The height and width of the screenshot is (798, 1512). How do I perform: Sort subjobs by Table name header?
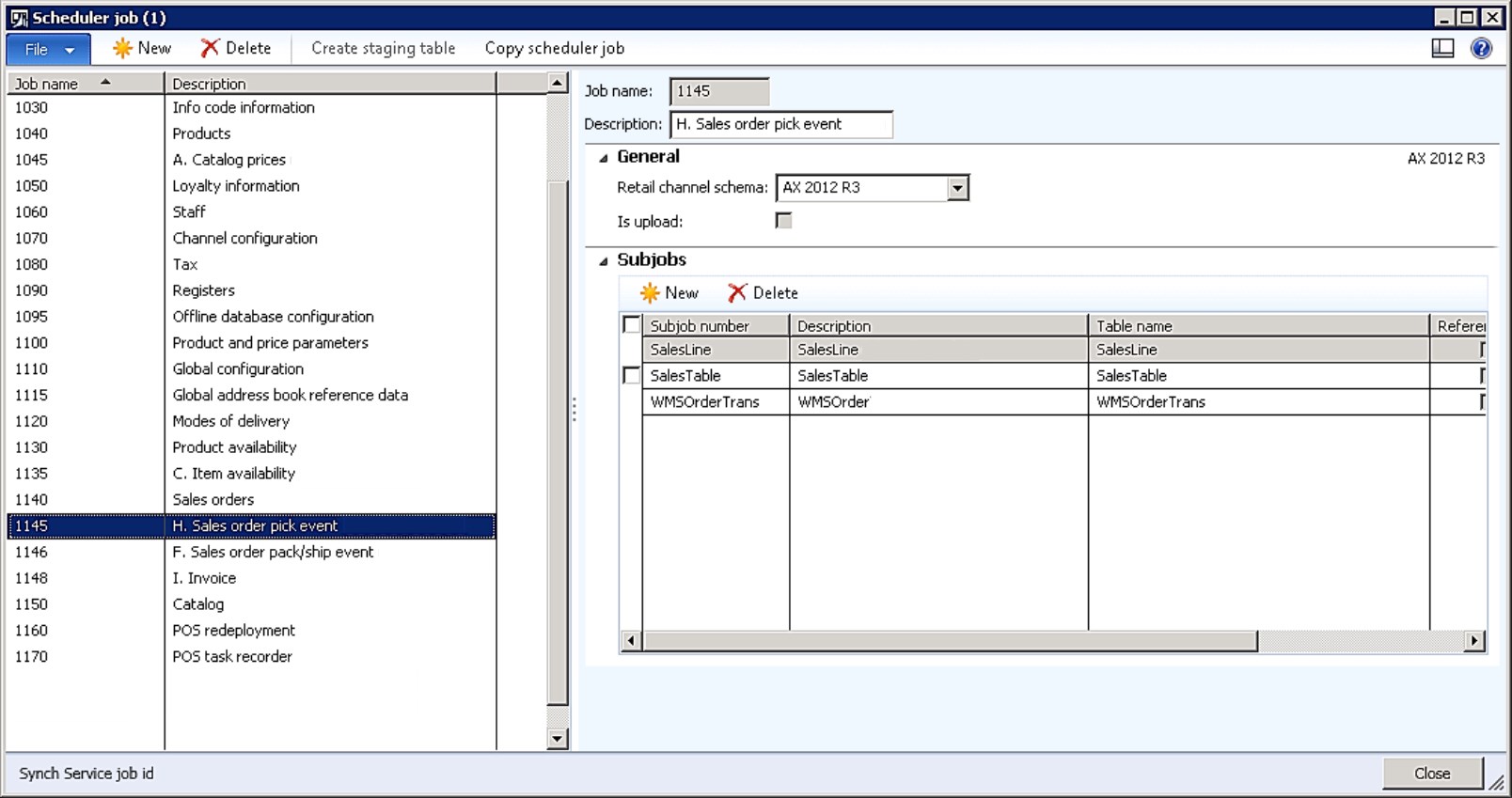click(1259, 326)
